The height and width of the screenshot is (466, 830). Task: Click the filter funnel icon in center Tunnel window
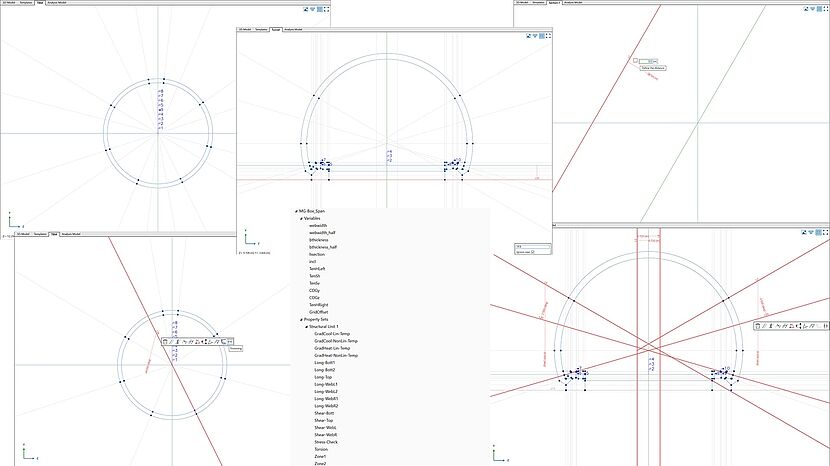(537, 36)
